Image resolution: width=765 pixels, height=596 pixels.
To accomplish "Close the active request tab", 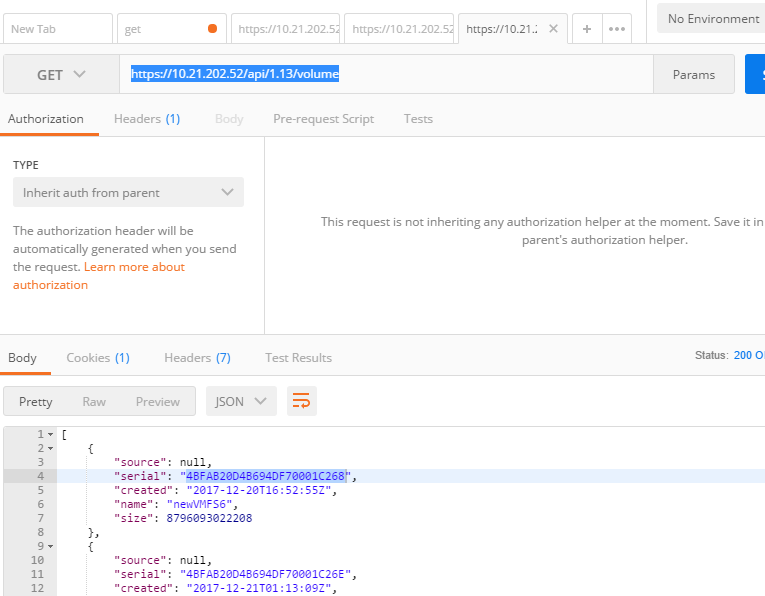I will [x=553, y=28].
